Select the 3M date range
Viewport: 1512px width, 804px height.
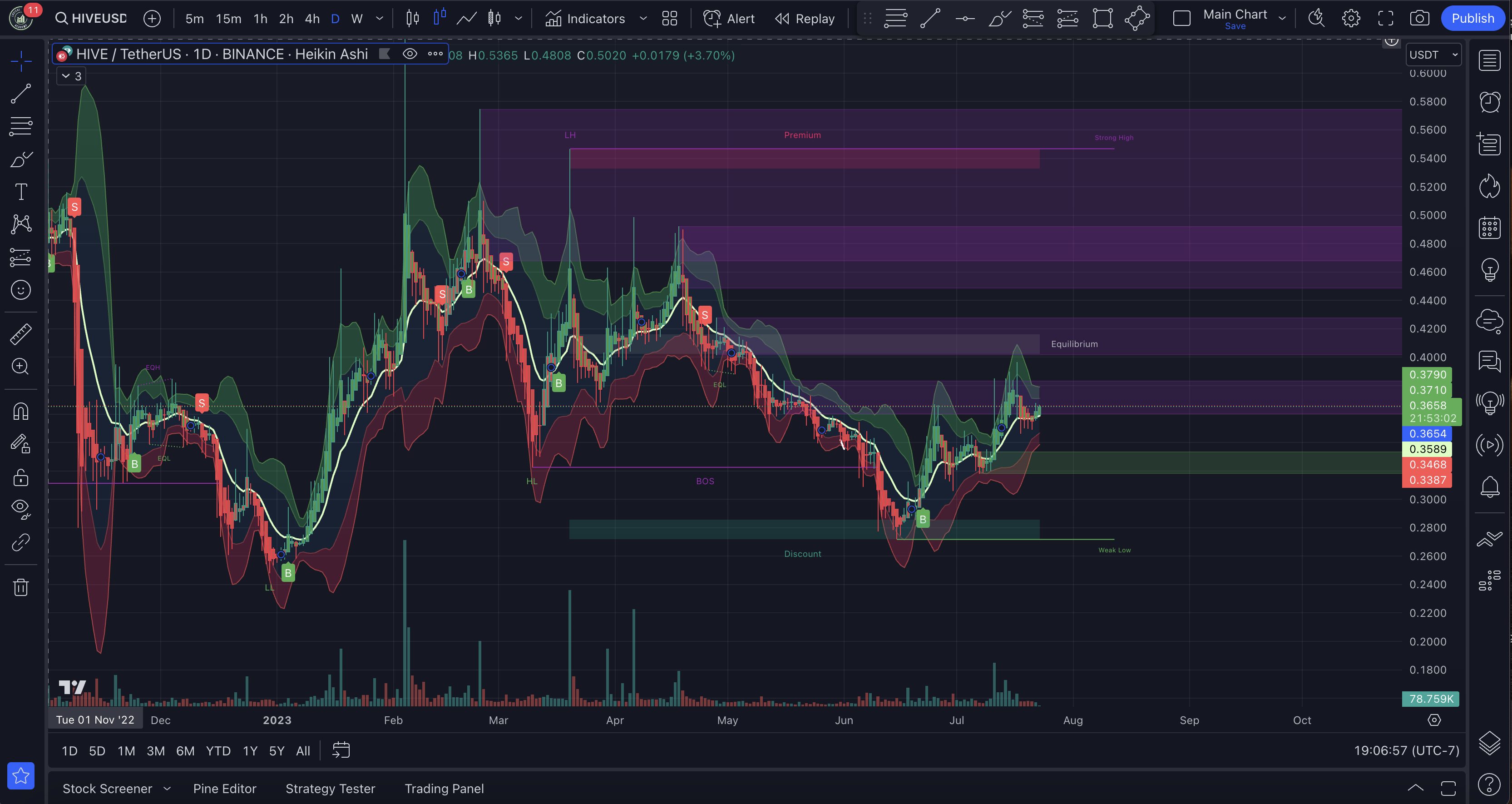coord(156,750)
